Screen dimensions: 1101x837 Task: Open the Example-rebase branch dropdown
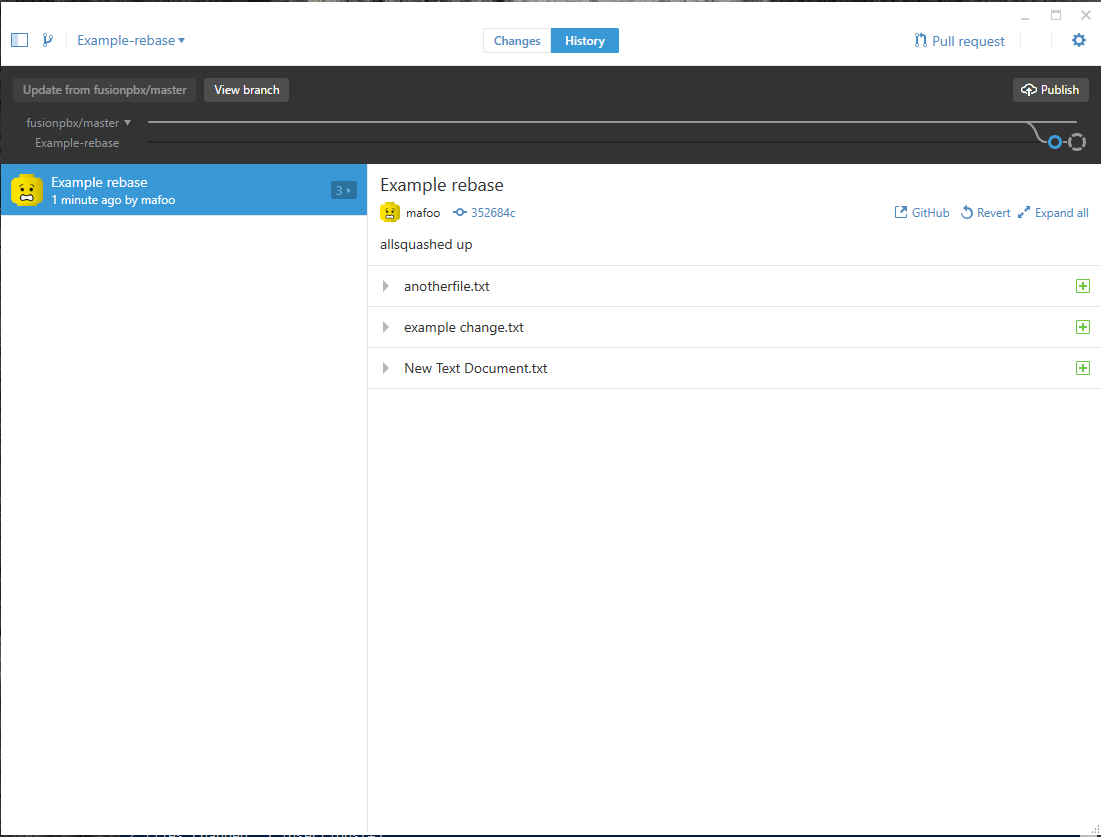131,41
